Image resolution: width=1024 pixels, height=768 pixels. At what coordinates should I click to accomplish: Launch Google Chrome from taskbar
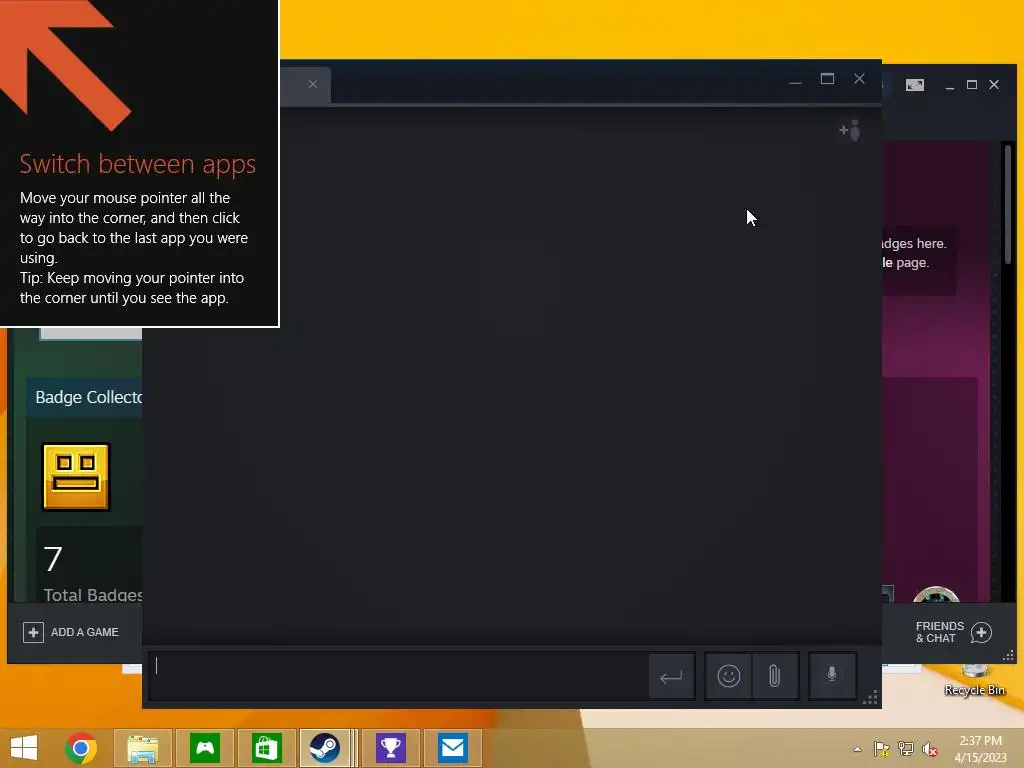pyautogui.click(x=81, y=748)
